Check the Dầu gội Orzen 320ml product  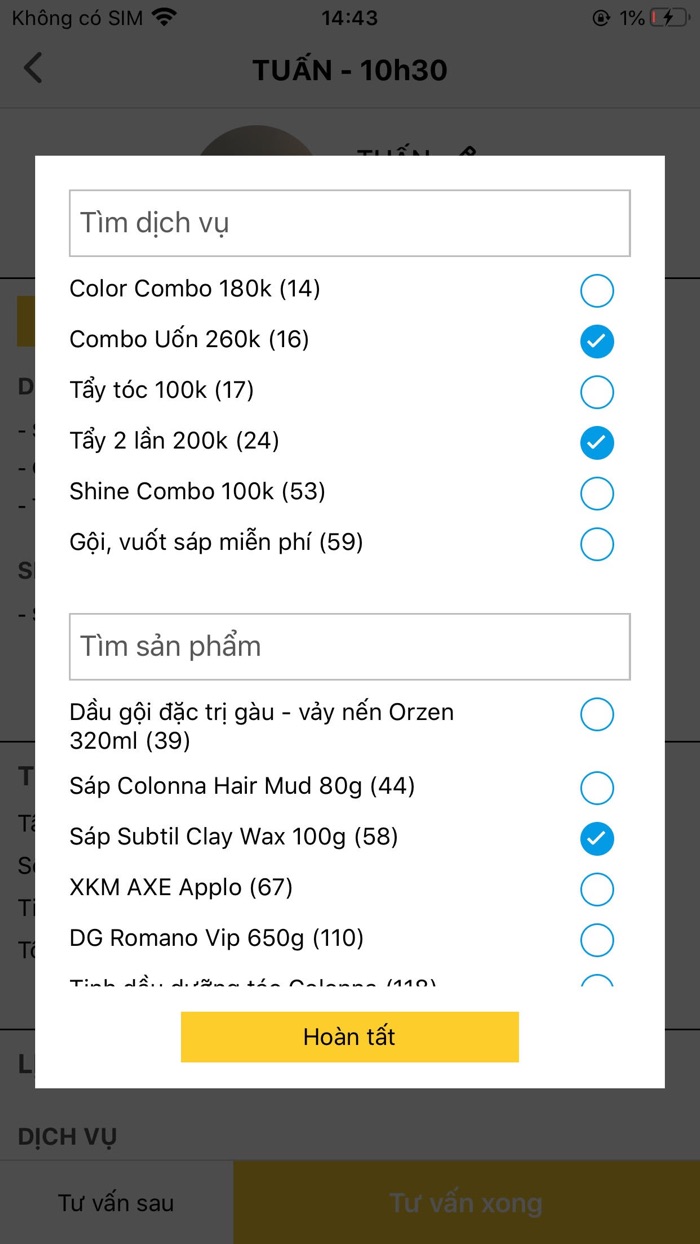tap(596, 714)
